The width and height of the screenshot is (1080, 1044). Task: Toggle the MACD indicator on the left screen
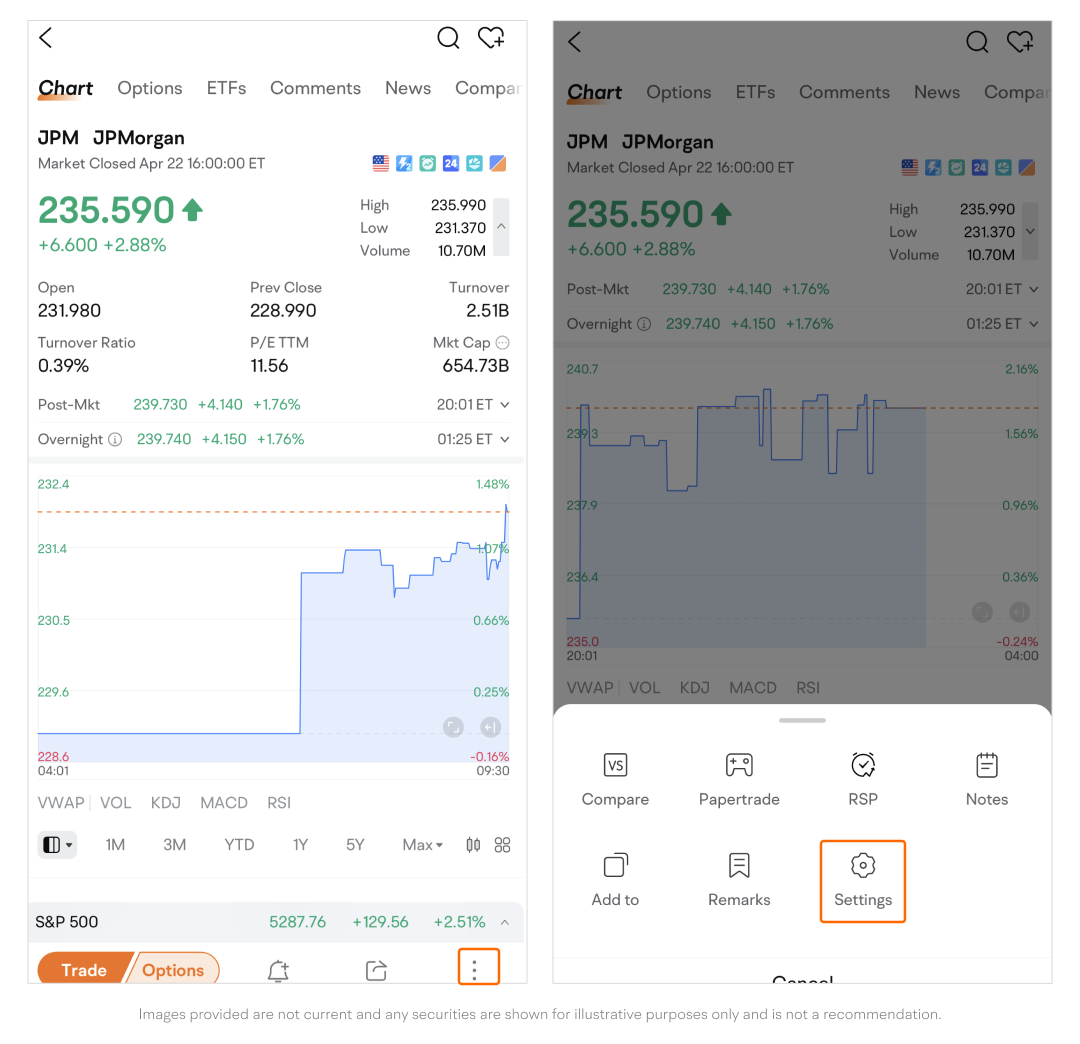pos(224,802)
